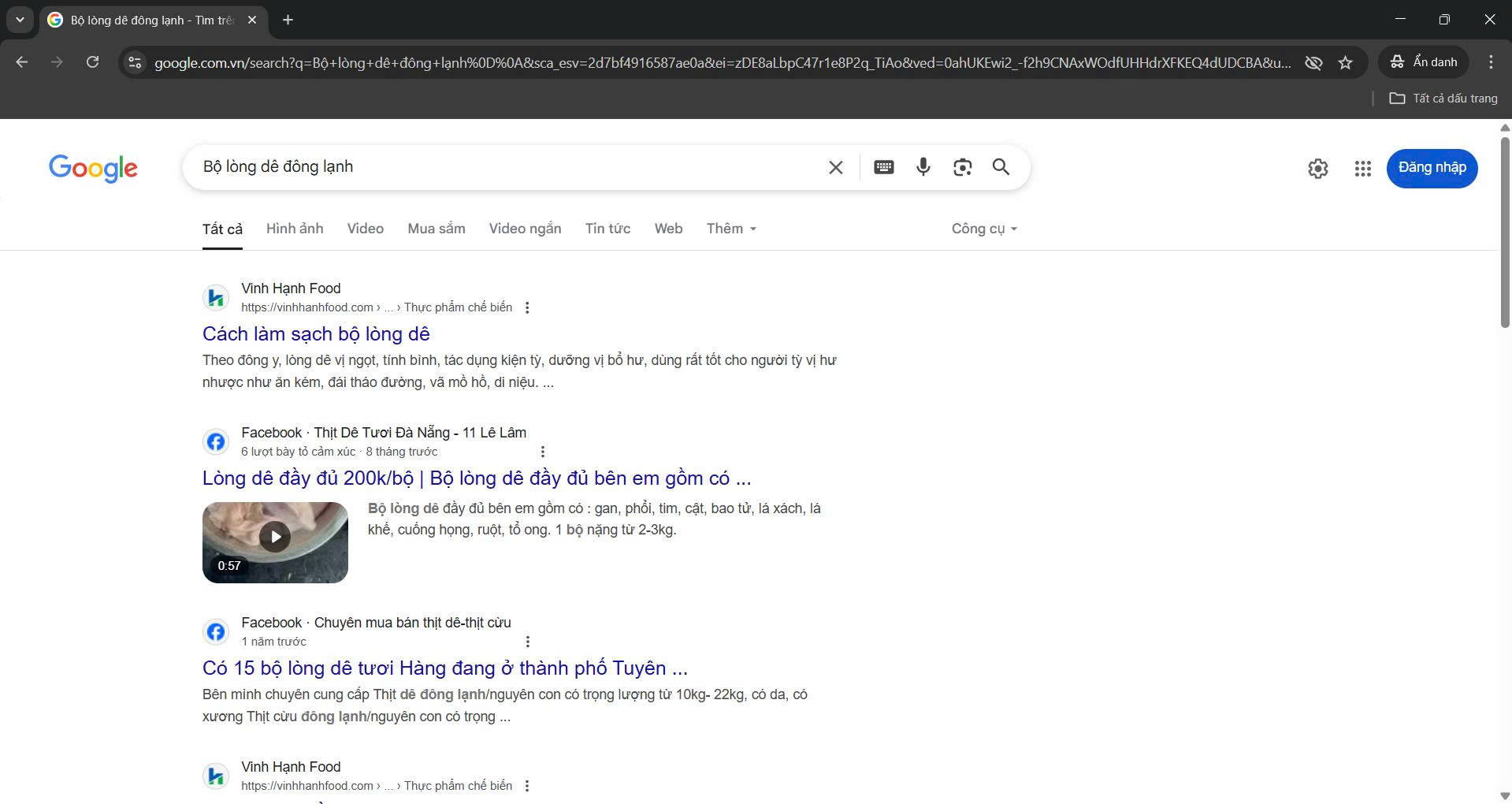Search by image with camera icon
The width and height of the screenshot is (1512, 804).
tap(962, 167)
